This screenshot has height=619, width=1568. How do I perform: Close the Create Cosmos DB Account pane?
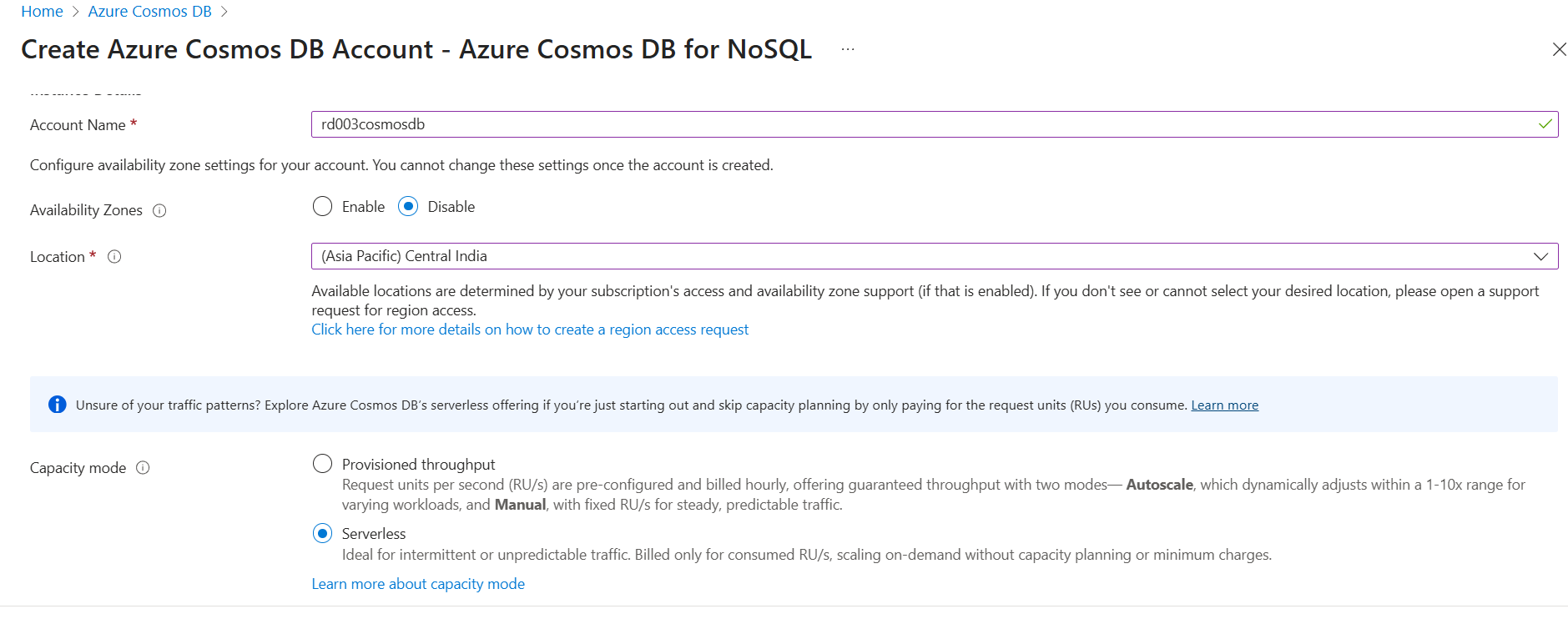click(x=1558, y=50)
